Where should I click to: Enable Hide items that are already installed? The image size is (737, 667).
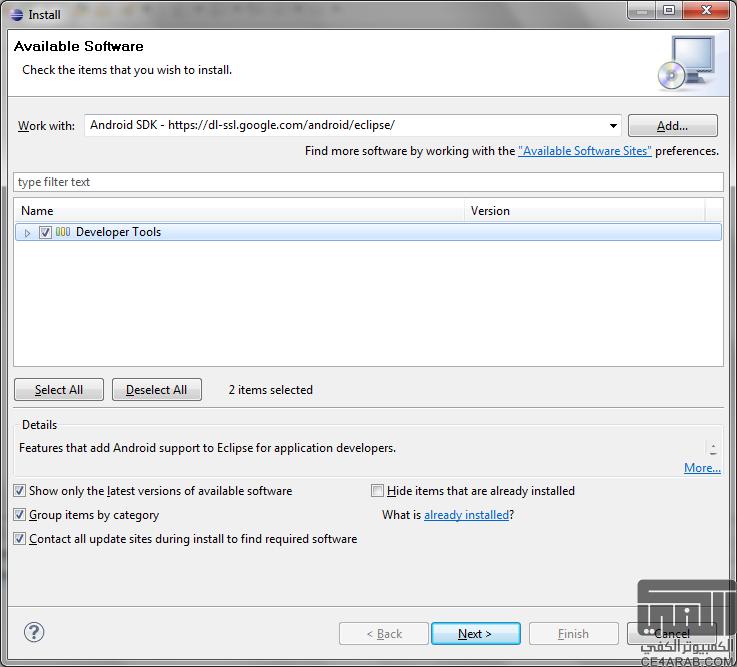point(377,491)
